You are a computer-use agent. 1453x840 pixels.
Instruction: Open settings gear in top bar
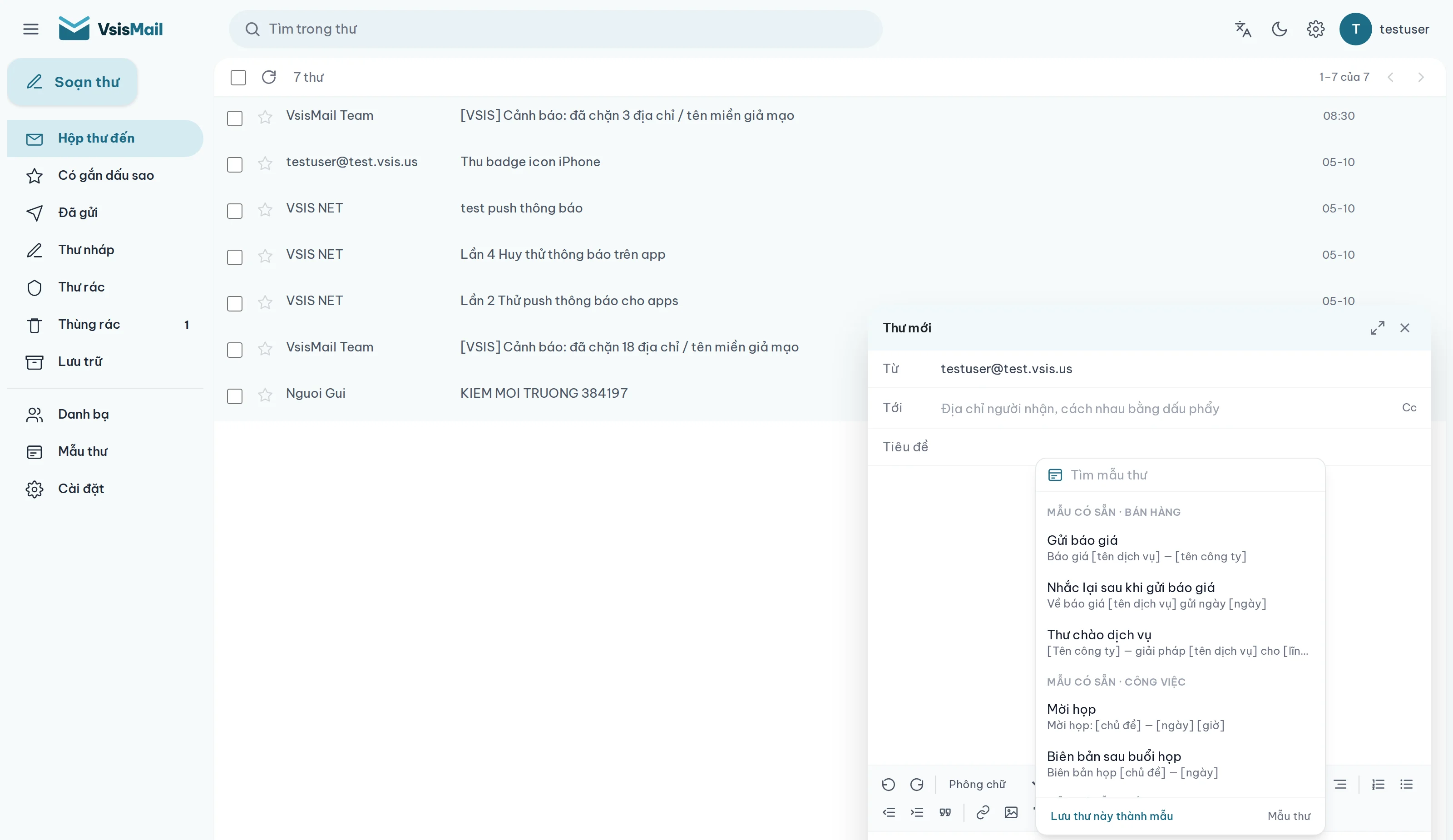click(1316, 29)
